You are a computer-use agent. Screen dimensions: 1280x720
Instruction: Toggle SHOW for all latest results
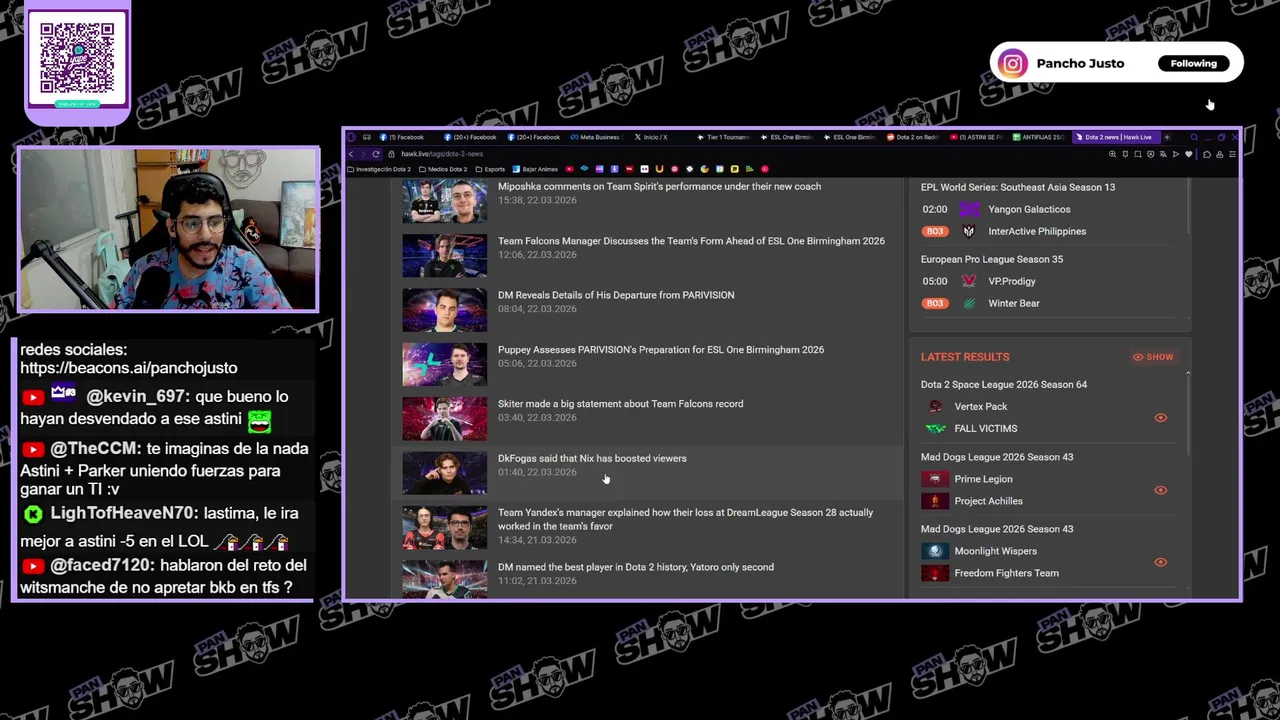click(1153, 357)
